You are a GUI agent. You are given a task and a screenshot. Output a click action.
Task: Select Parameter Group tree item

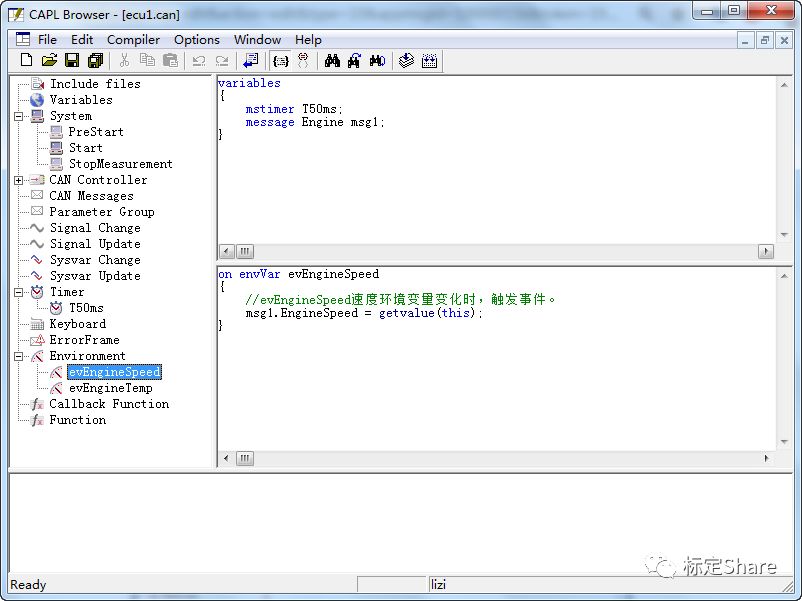point(102,212)
